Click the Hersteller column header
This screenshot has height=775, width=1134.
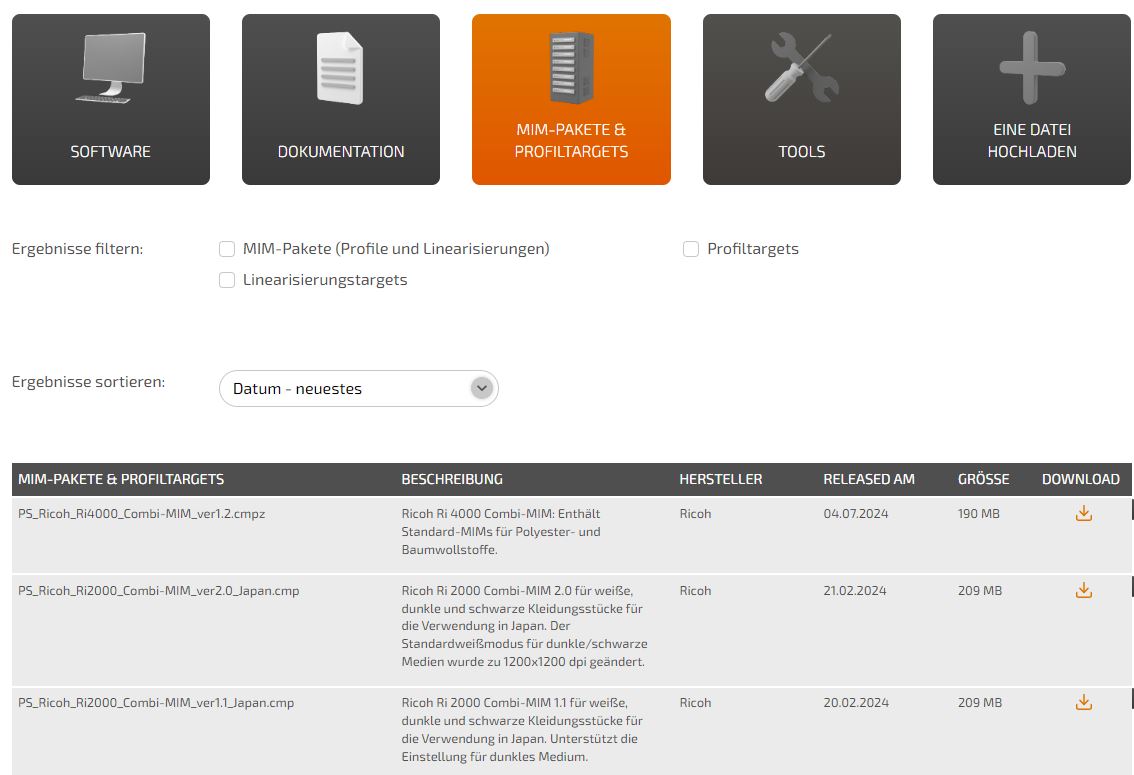720,480
